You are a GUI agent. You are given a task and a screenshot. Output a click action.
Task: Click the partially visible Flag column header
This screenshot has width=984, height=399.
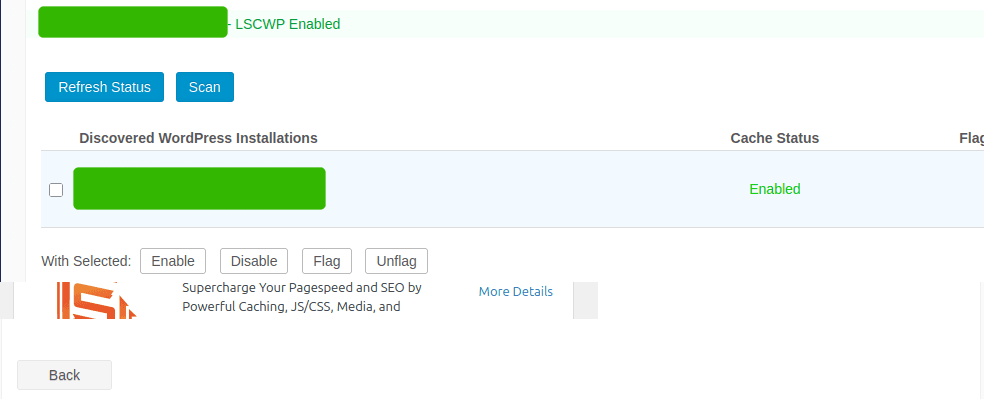pos(971,138)
